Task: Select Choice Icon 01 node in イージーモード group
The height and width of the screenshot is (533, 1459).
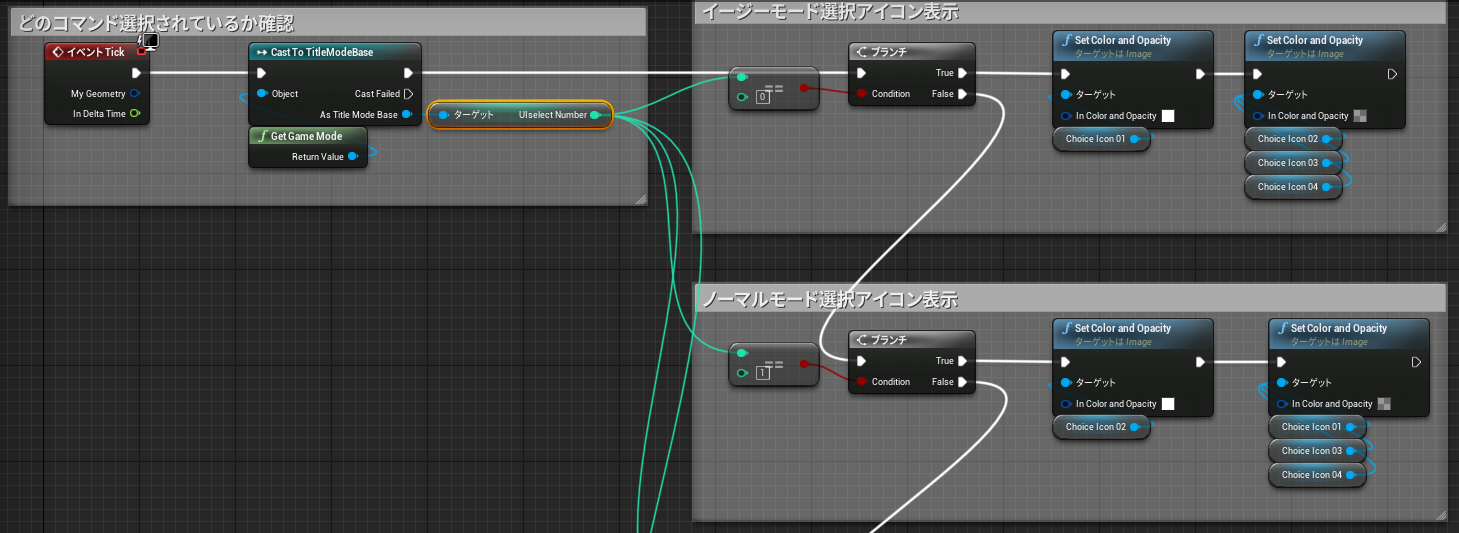Action: [x=1102, y=139]
